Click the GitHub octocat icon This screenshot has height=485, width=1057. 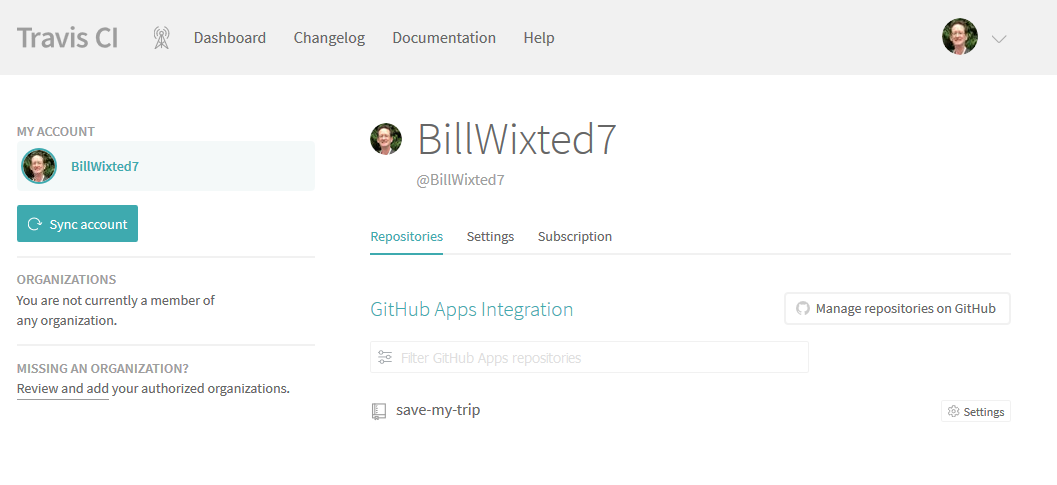(x=802, y=309)
